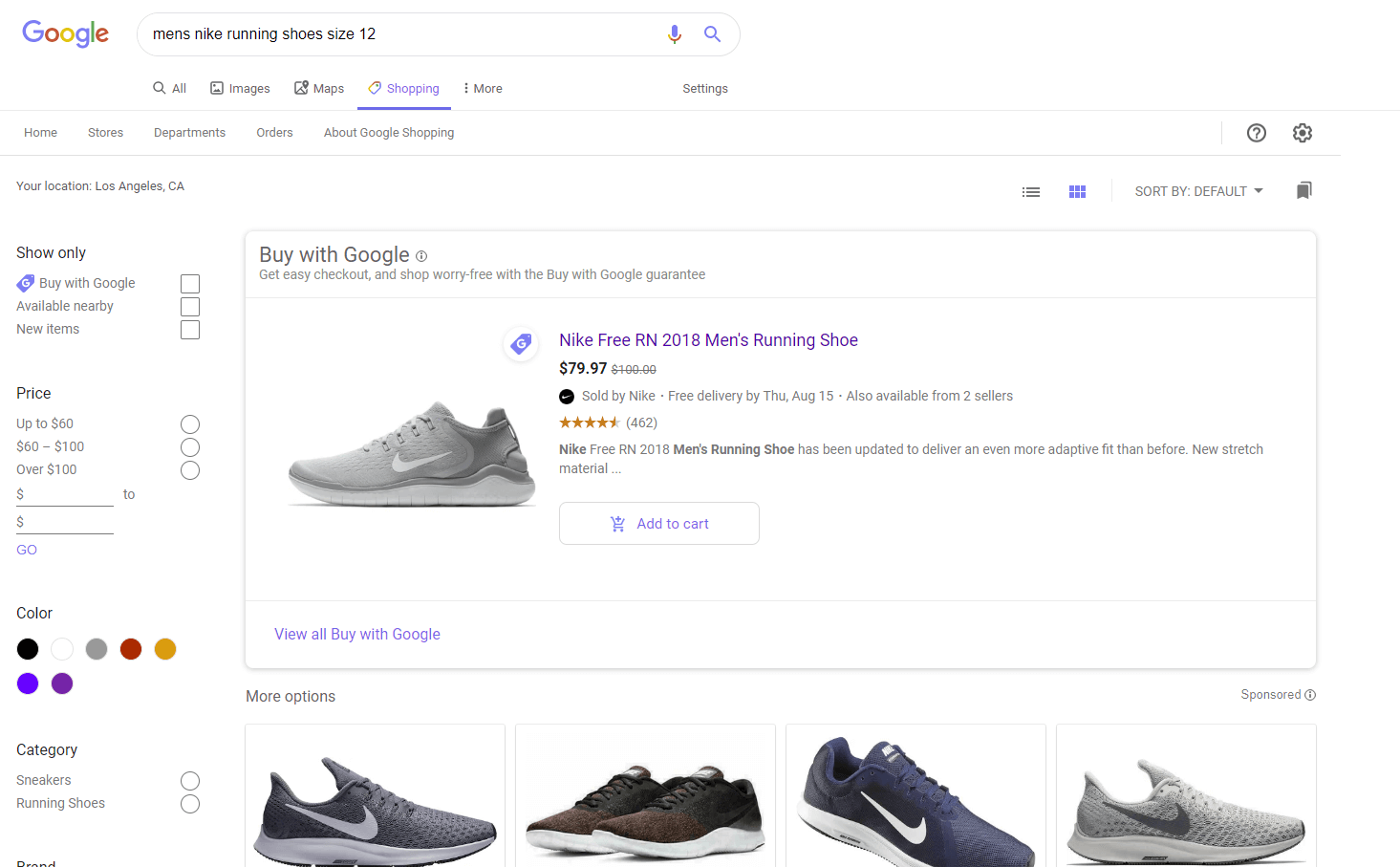This screenshot has height=867, width=1400.
Task: Open the shopping settings gear icon
Action: 1303,133
